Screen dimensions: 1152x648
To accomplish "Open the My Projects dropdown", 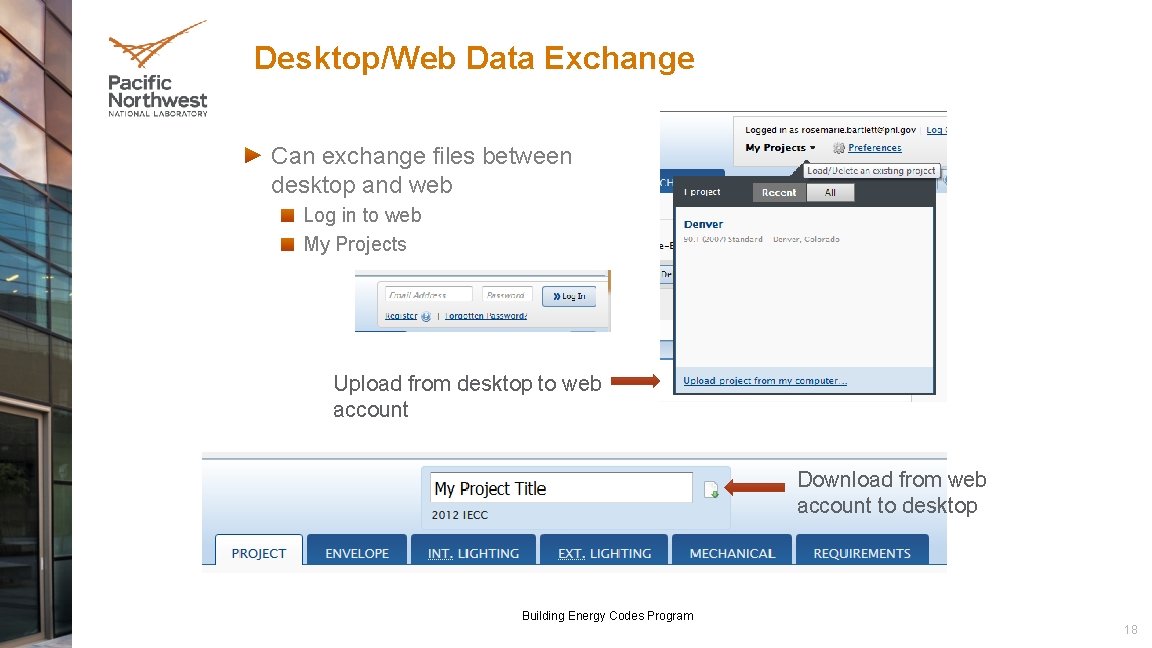I will point(779,147).
